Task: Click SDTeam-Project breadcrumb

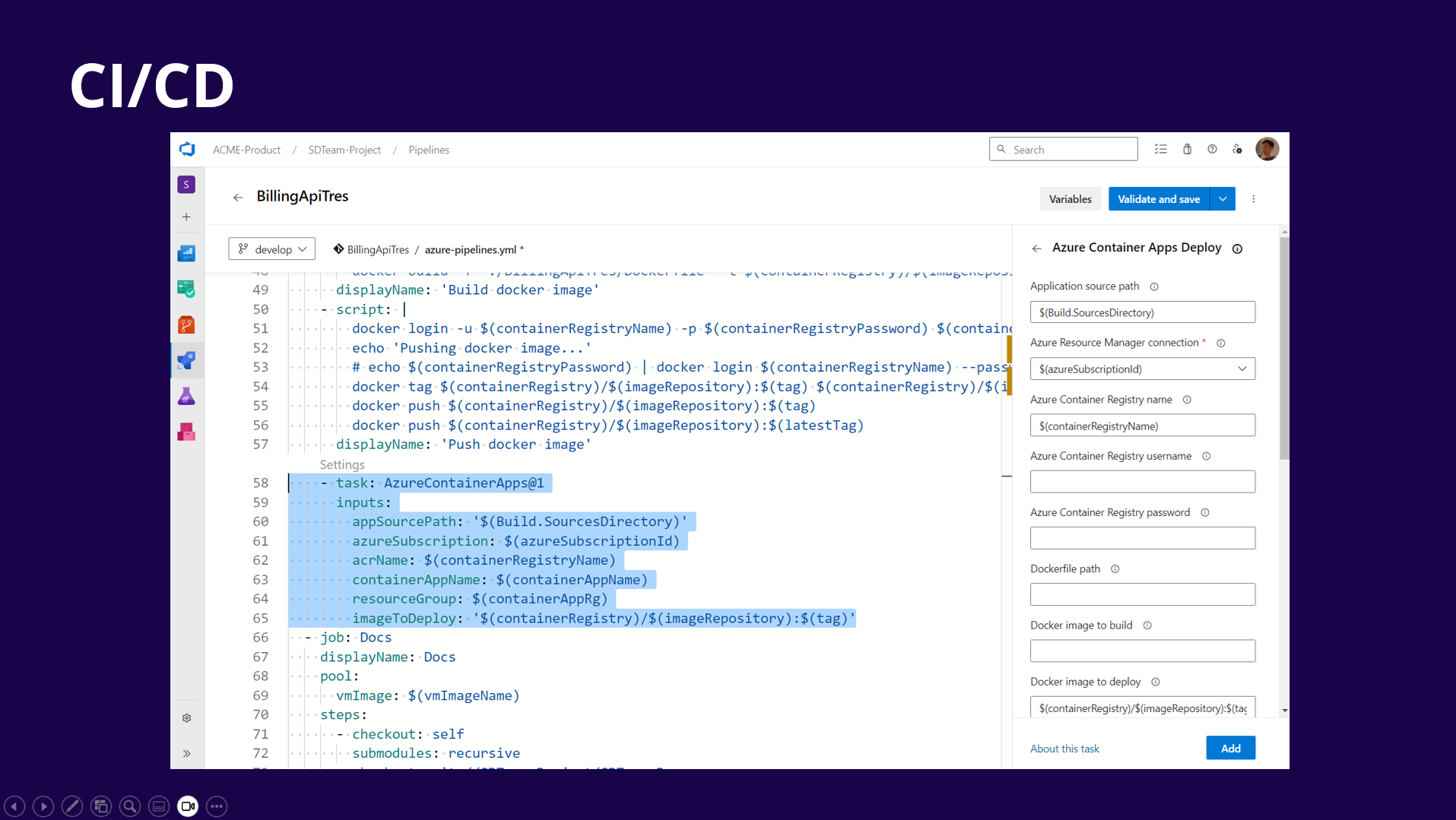Action: [x=344, y=150]
